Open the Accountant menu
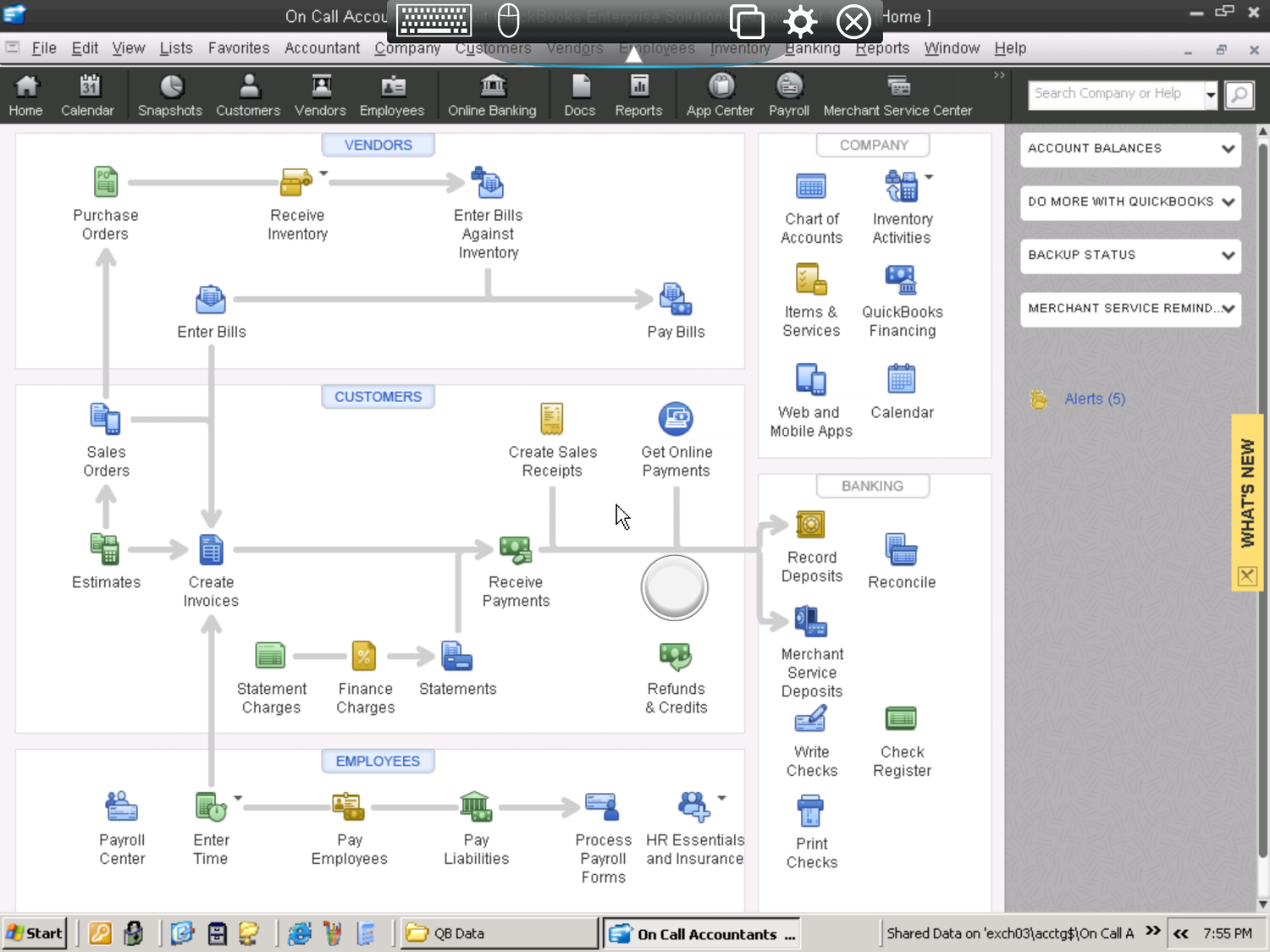The height and width of the screenshot is (952, 1270). point(322,48)
